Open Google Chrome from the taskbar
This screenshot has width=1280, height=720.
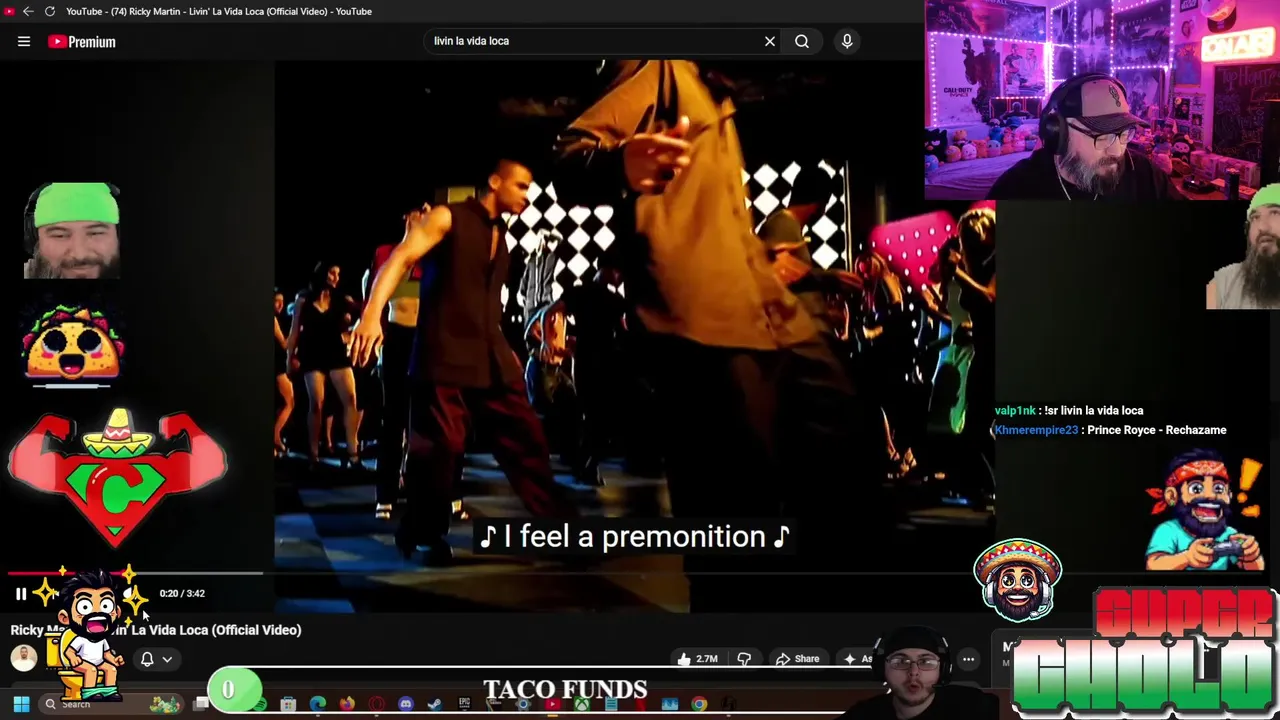point(699,704)
